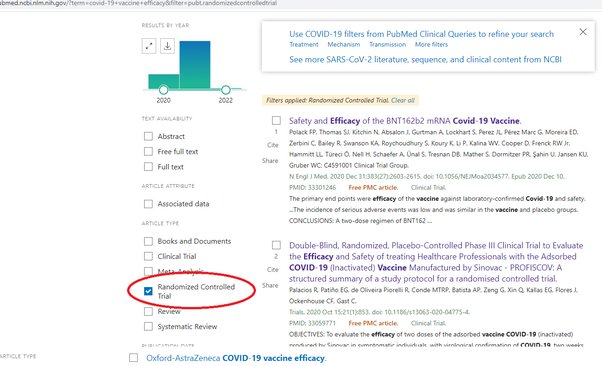Download the results by year data

coord(167,46)
